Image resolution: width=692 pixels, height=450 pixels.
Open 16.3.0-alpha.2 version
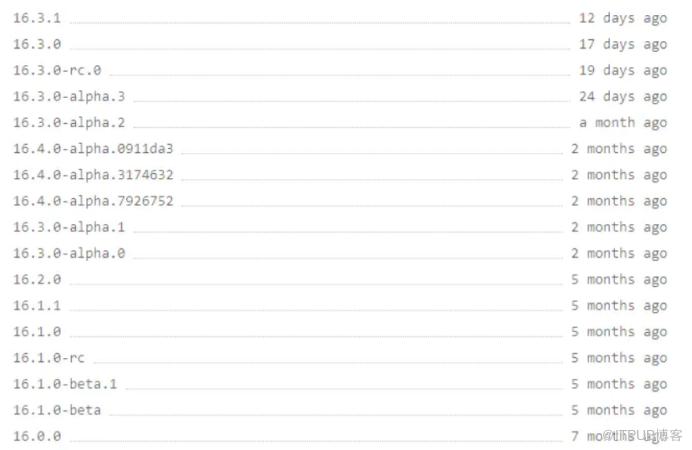tap(69, 123)
